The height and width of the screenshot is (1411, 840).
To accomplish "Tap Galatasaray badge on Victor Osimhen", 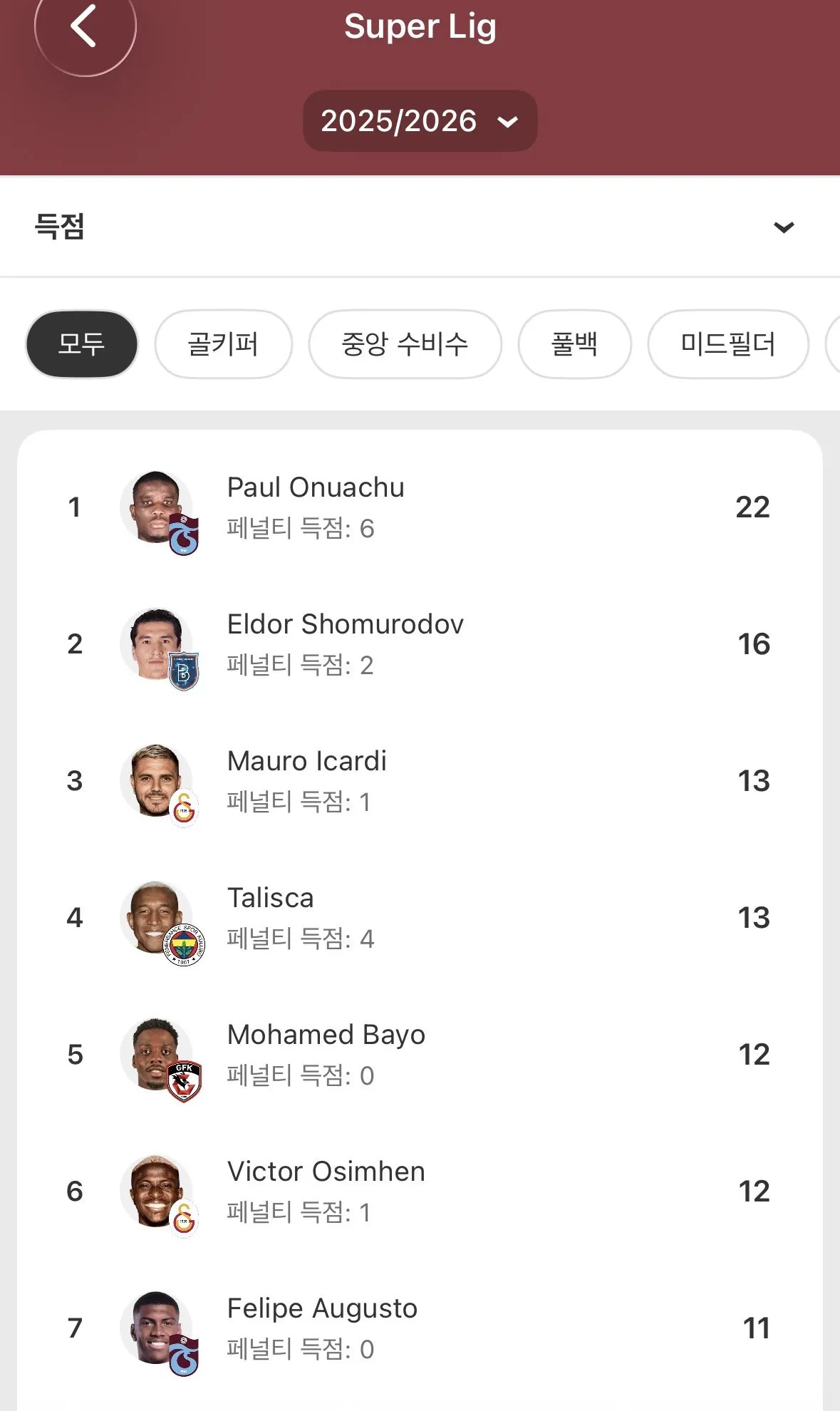I will point(184,1219).
